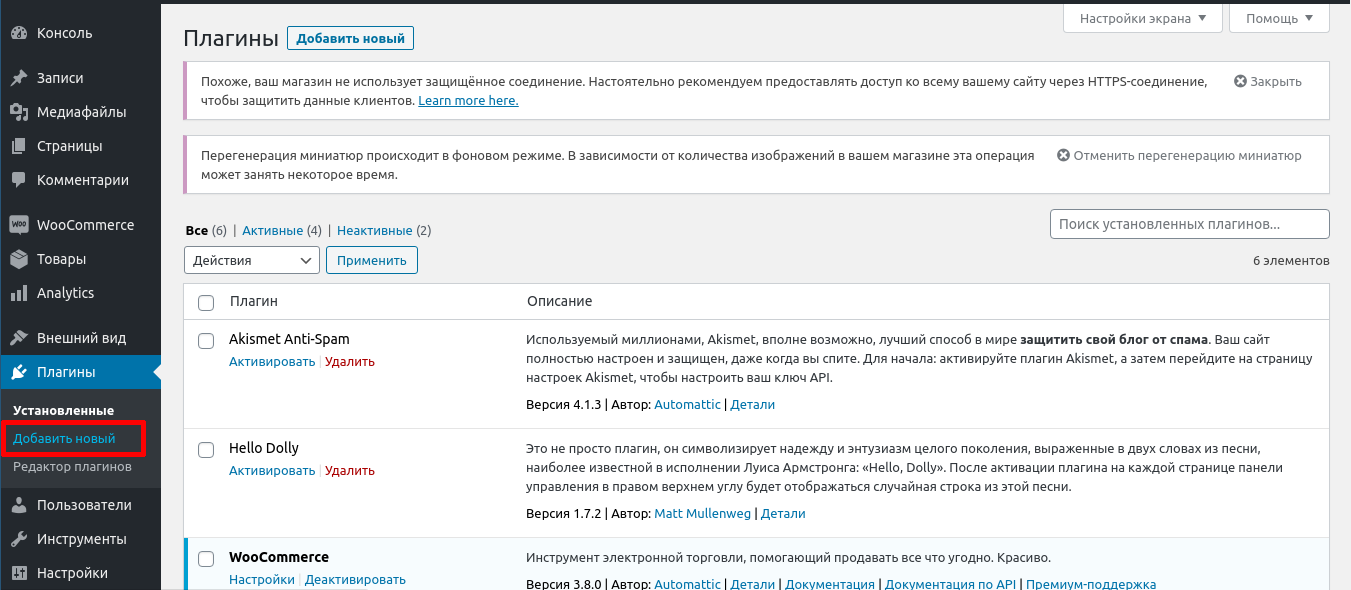The height and width of the screenshot is (590, 1351).
Task: Toggle the select-all checkbox in table header
Action: [x=206, y=302]
